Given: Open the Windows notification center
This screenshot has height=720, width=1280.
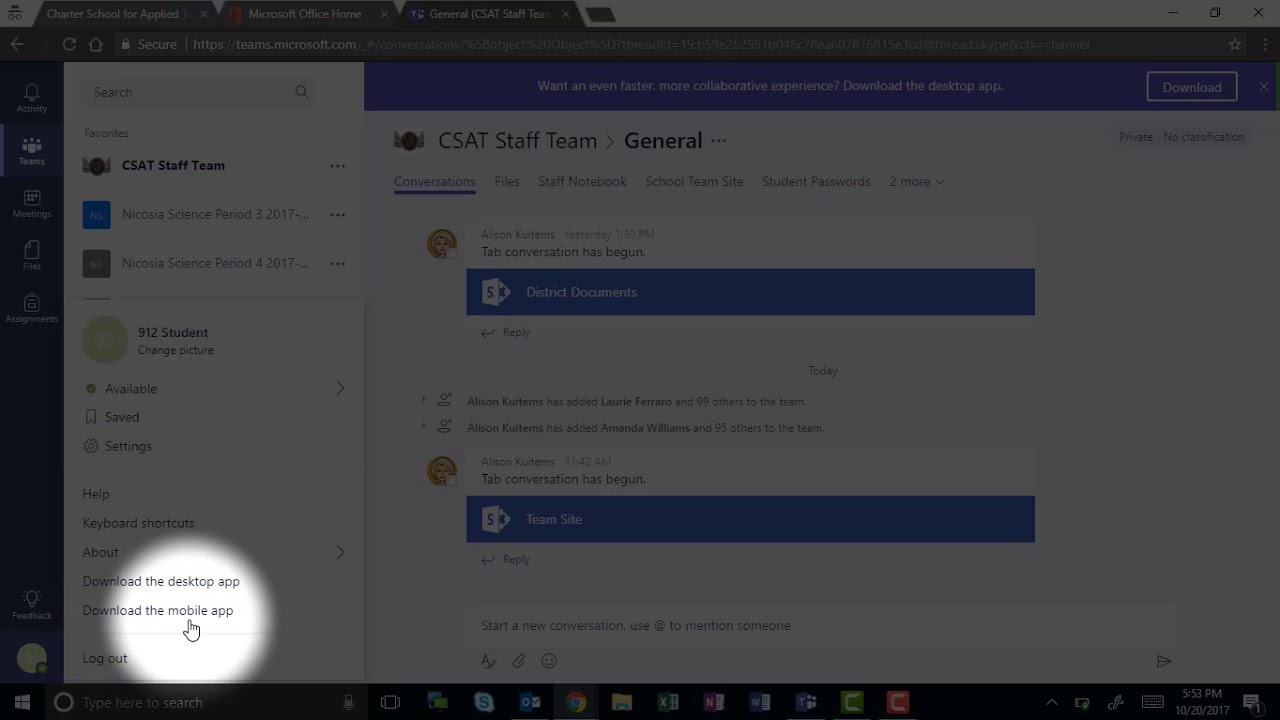Looking at the screenshot, I should click(x=1251, y=702).
